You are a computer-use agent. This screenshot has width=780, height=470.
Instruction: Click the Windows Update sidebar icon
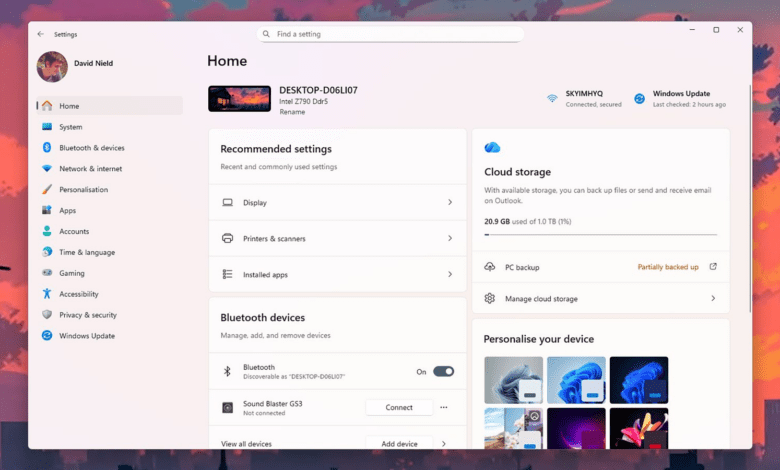click(x=47, y=335)
